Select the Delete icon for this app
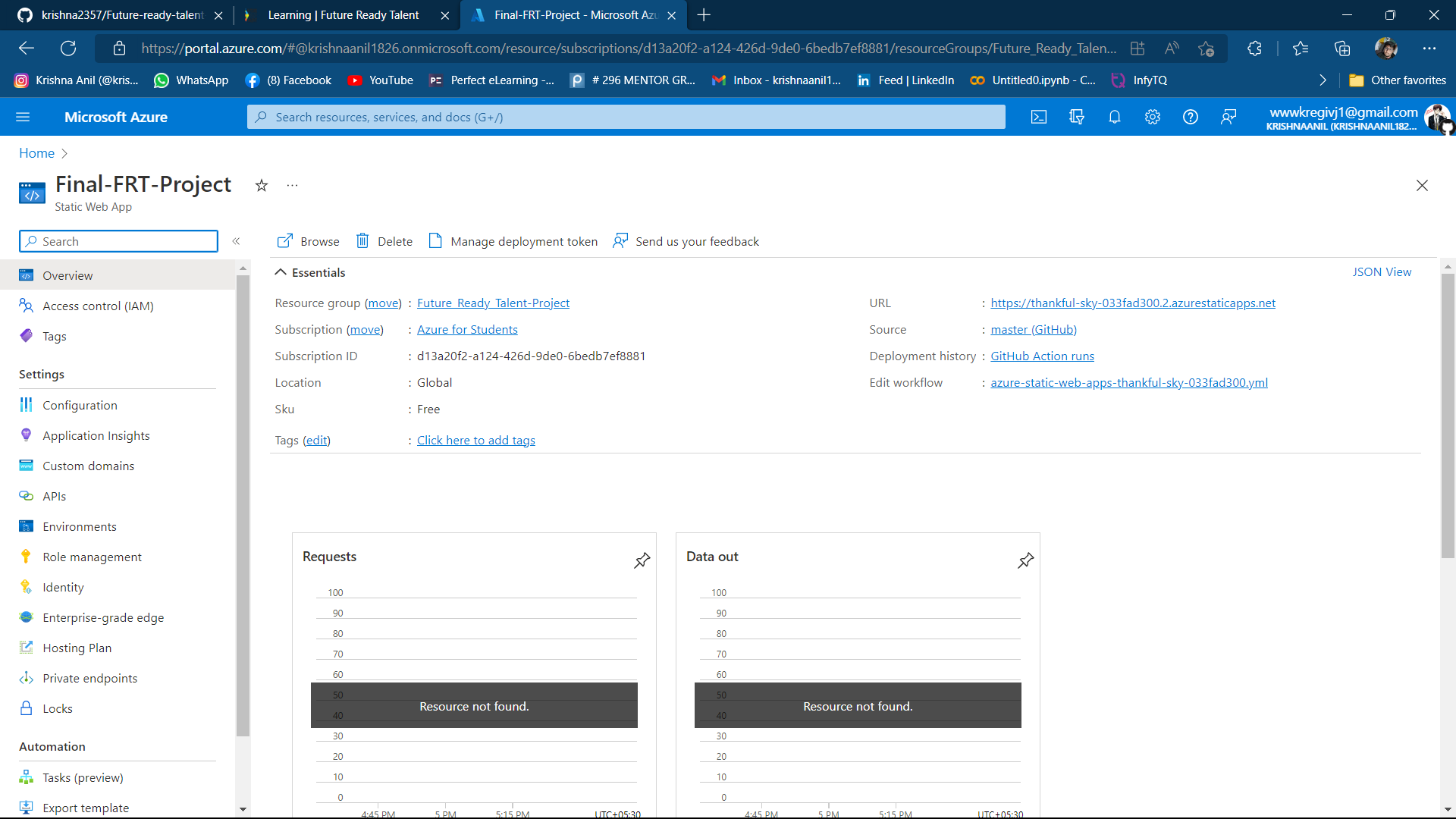The height and width of the screenshot is (819, 1456). [384, 241]
